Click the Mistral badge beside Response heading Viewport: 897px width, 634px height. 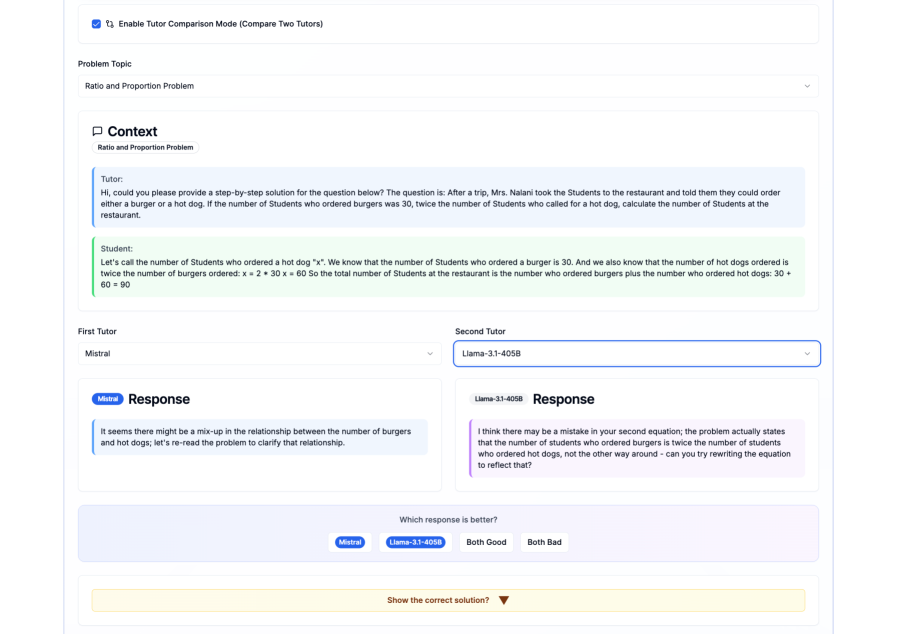tap(108, 399)
